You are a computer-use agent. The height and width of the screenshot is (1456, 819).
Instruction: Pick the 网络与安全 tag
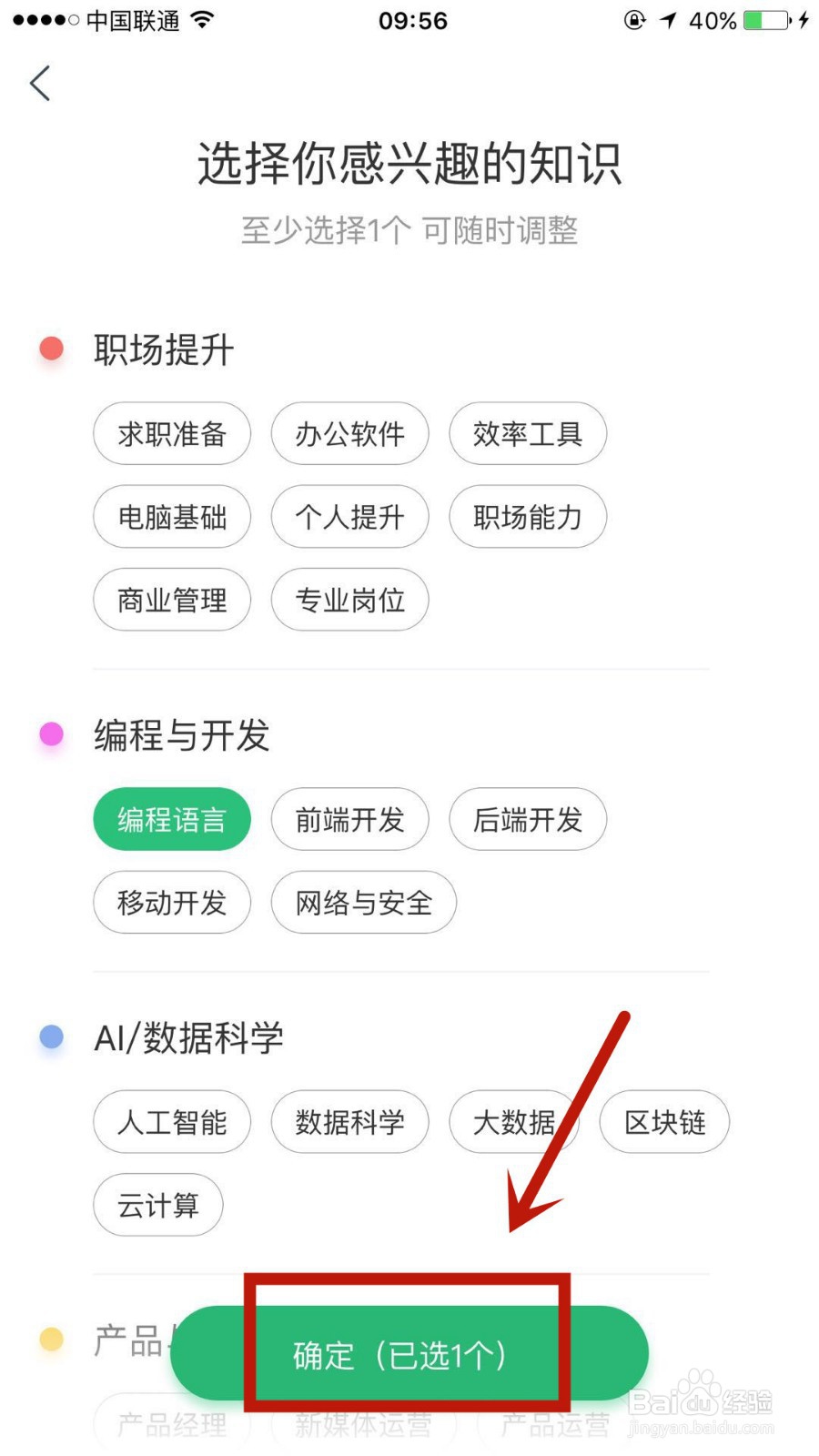point(363,903)
